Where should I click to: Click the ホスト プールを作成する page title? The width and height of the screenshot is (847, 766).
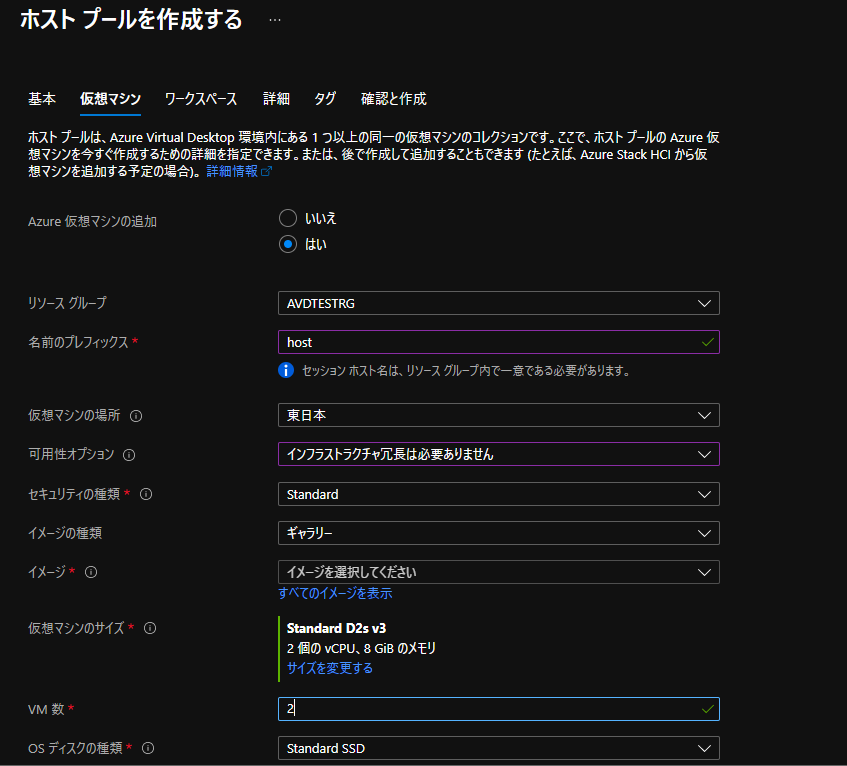131,19
